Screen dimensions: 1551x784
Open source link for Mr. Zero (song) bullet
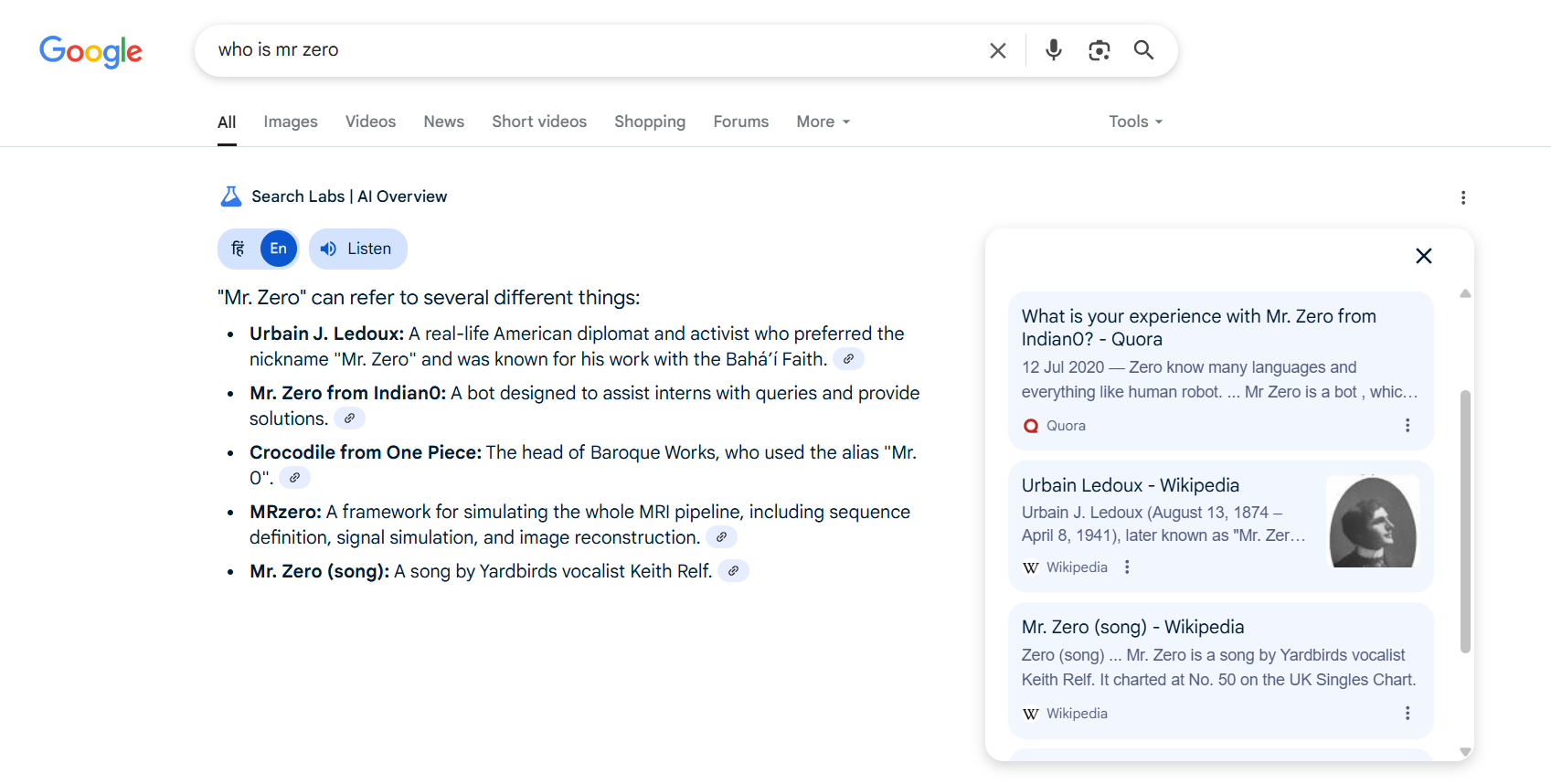[x=733, y=571]
